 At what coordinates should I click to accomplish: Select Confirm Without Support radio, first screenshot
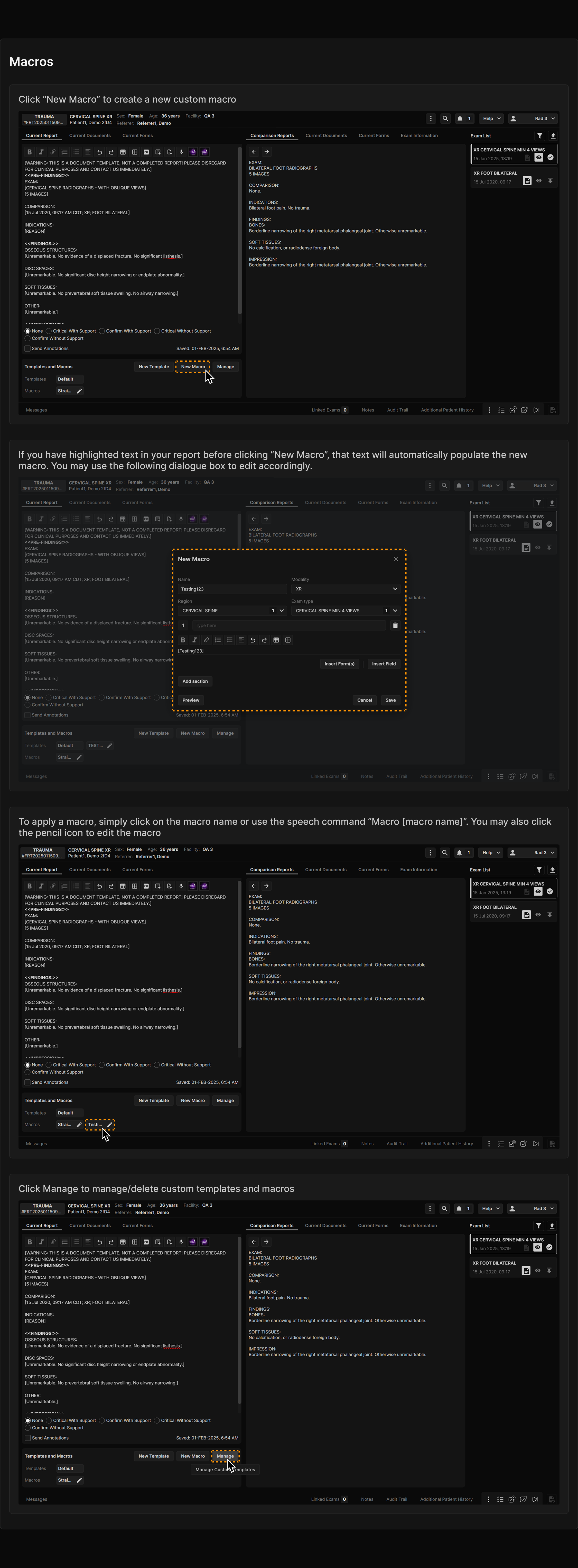27,339
